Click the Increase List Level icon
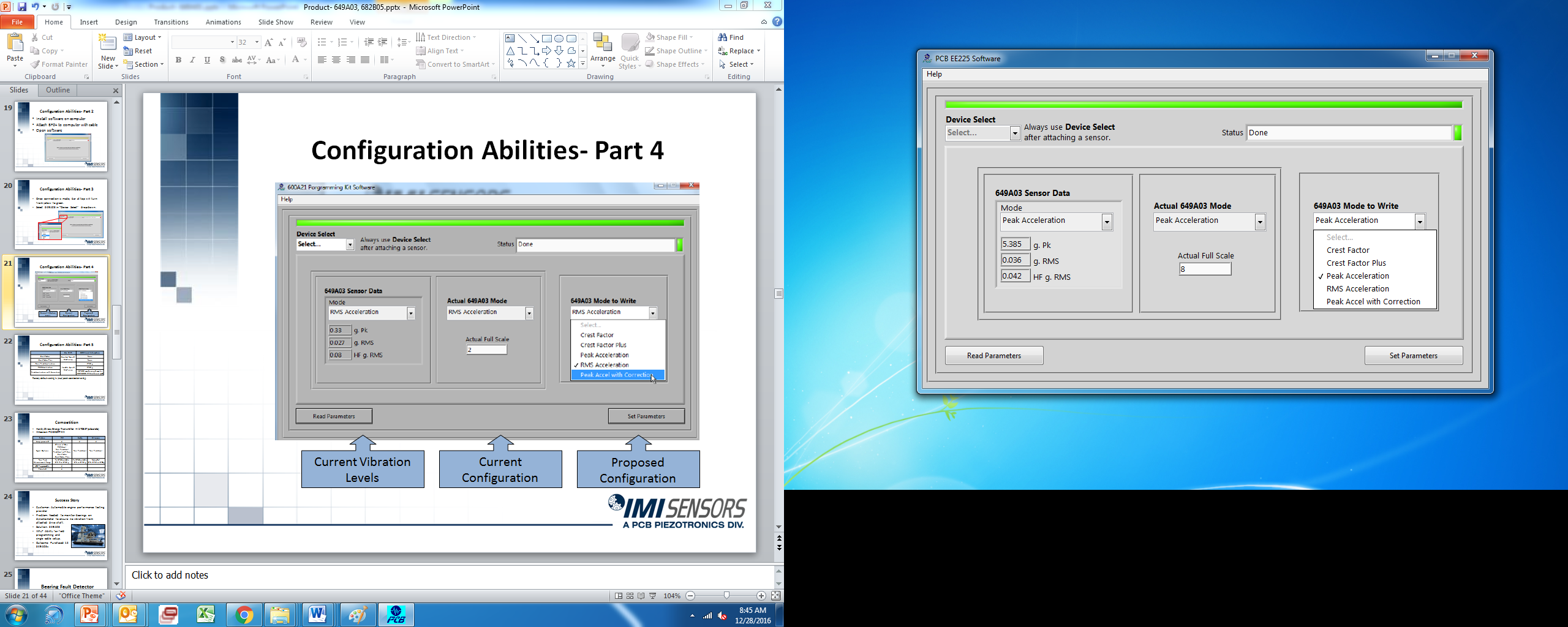The width and height of the screenshot is (1568, 627). [x=383, y=42]
